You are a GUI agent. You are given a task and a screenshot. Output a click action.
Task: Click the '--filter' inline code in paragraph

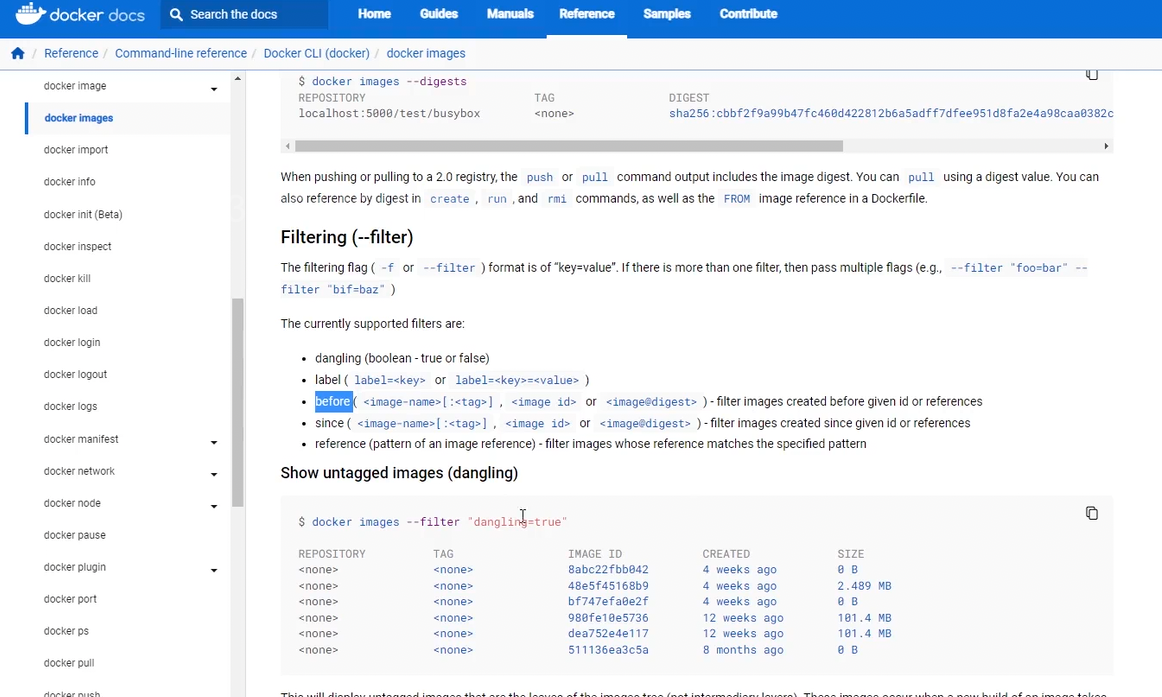[449, 268]
